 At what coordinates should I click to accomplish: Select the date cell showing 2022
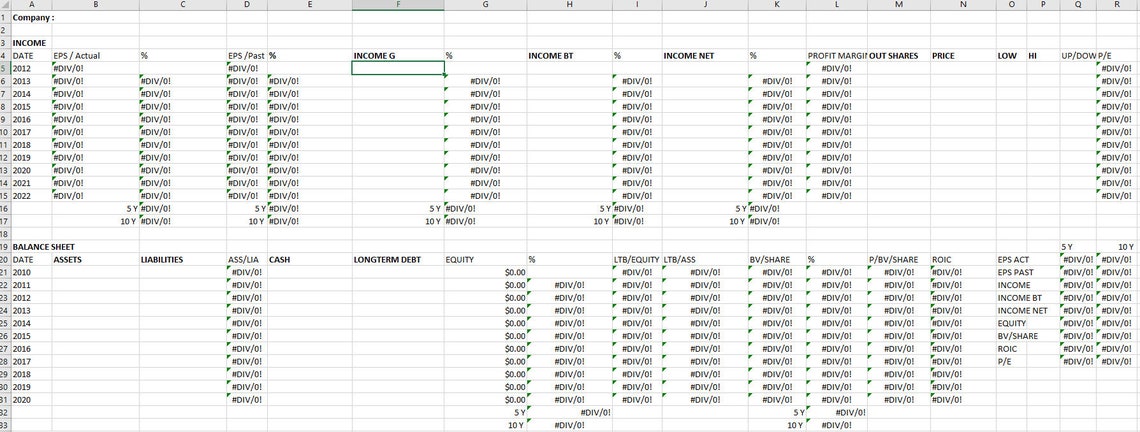click(x=31, y=196)
